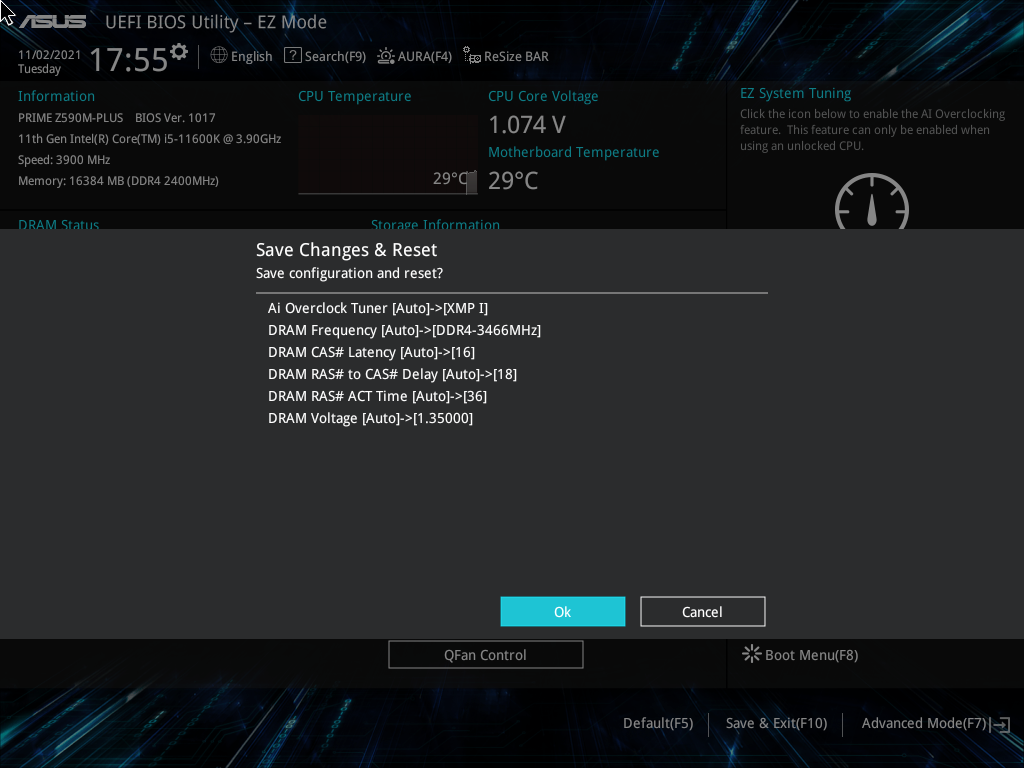Click the 11/02/2021 date text
This screenshot has width=1024, height=768.
pyautogui.click(x=50, y=55)
